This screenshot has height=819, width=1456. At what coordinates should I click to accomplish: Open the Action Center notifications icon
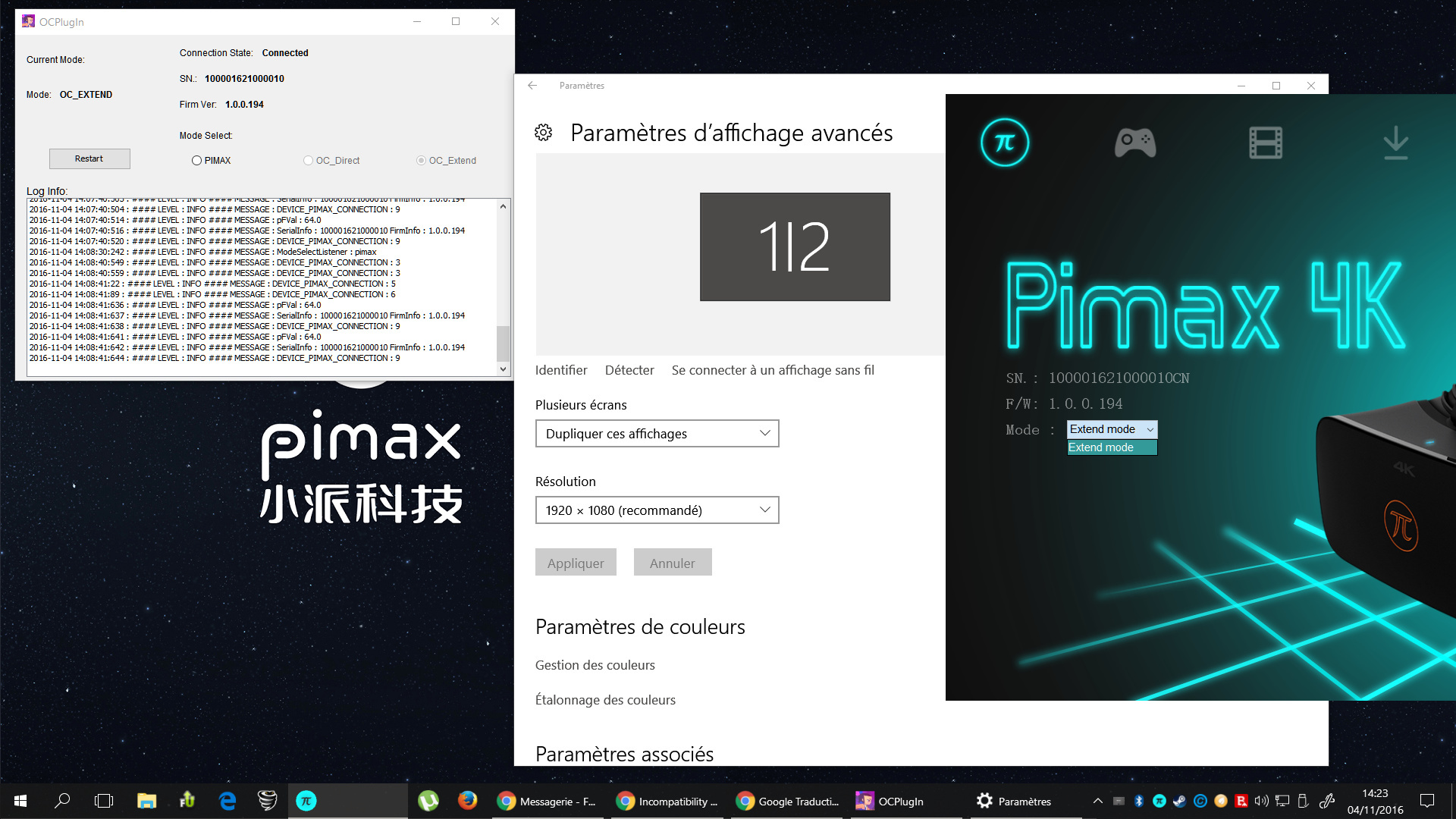point(1427,801)
